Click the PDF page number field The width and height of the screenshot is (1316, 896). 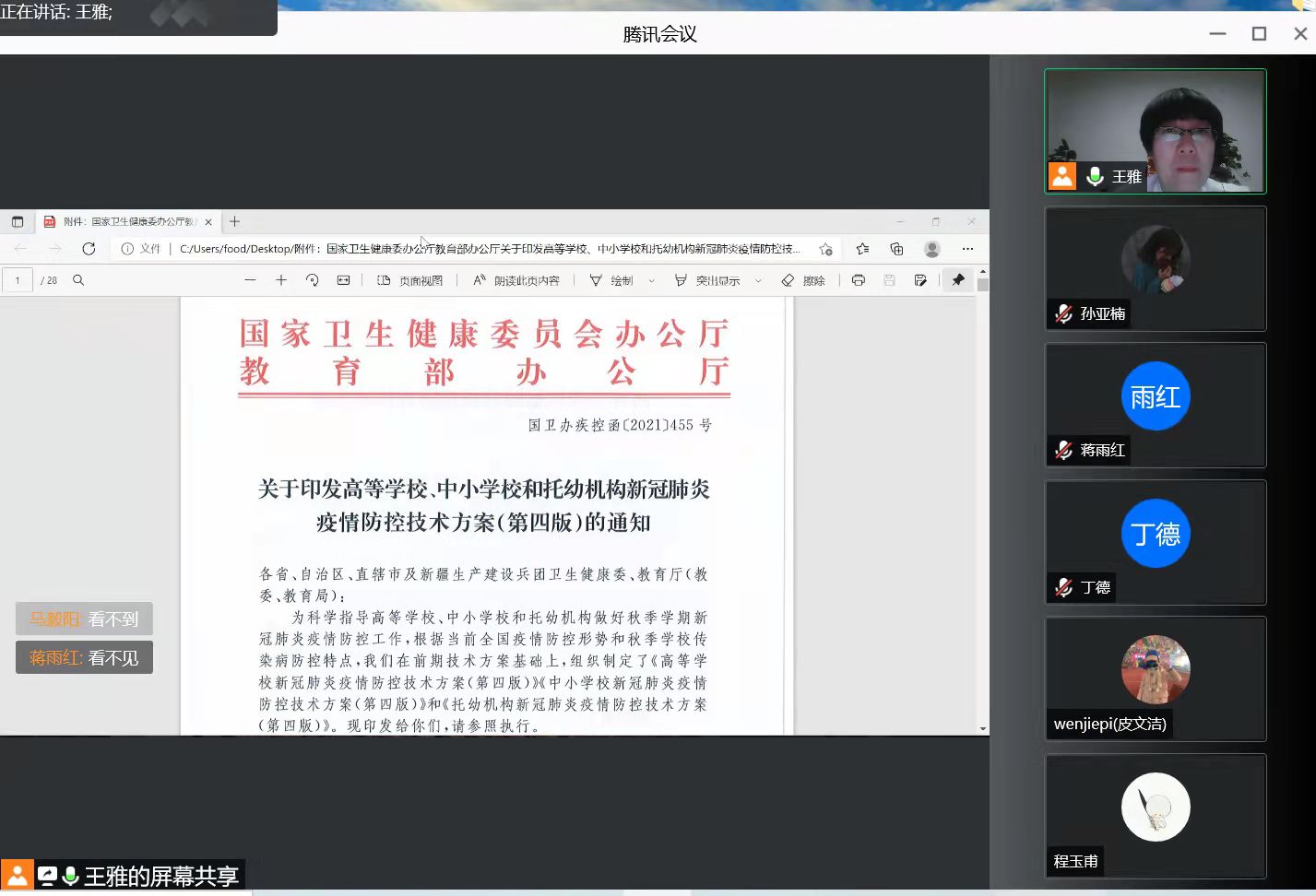click(x=18, y=280)
